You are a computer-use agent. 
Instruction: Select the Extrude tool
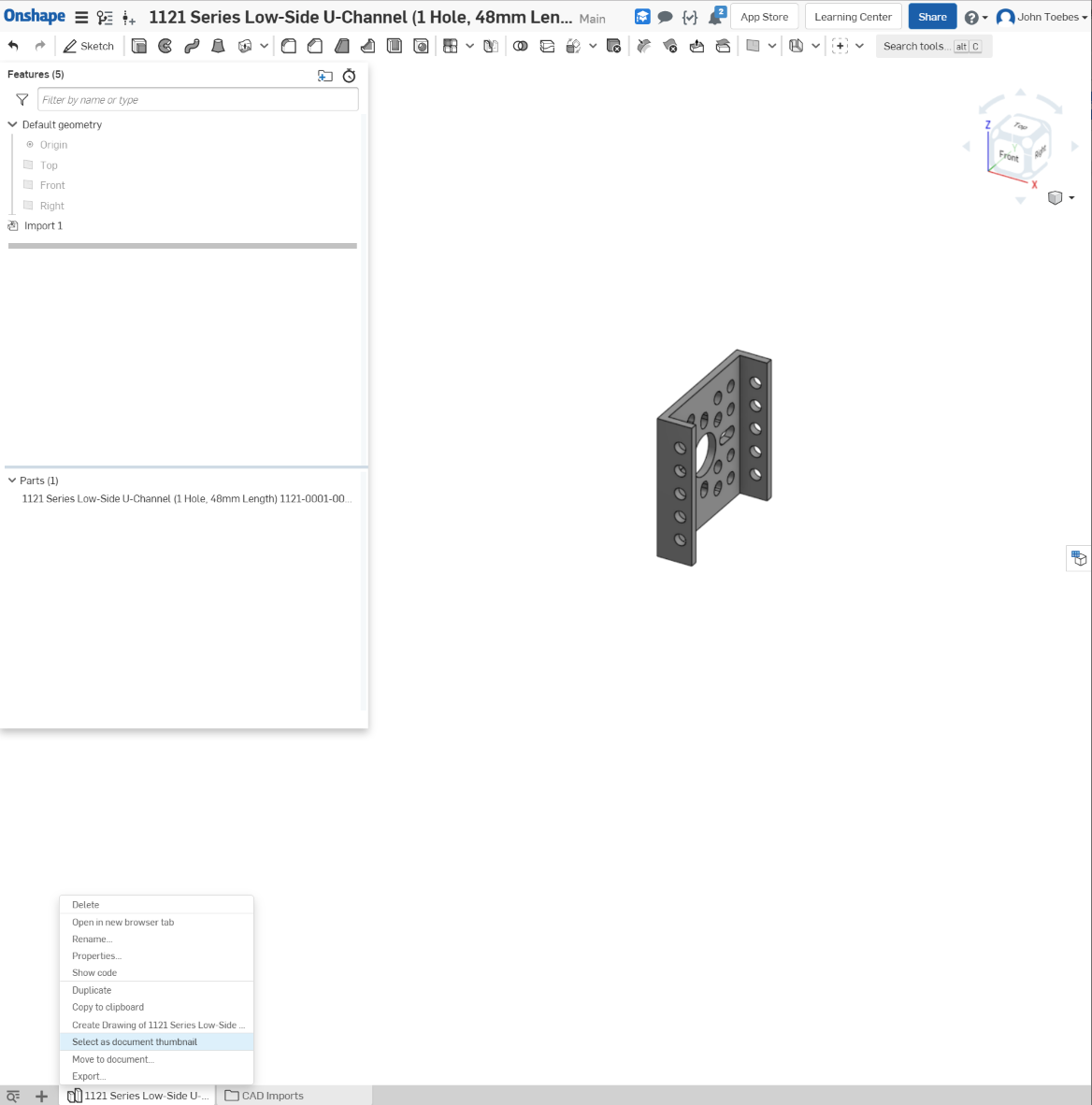139,46
